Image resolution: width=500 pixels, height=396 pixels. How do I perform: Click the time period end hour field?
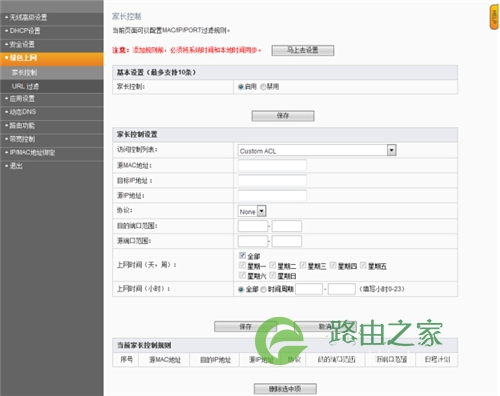[342, 289]
